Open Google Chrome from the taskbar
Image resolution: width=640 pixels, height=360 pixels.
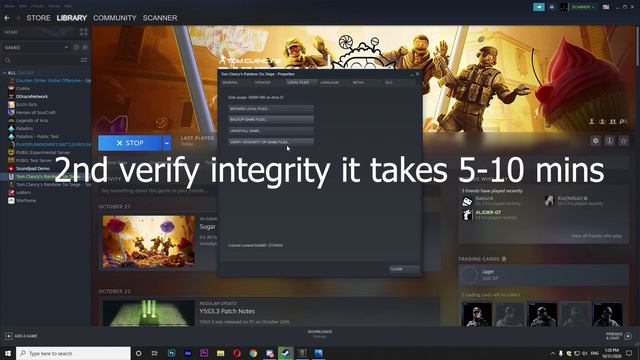coord(253,353)
